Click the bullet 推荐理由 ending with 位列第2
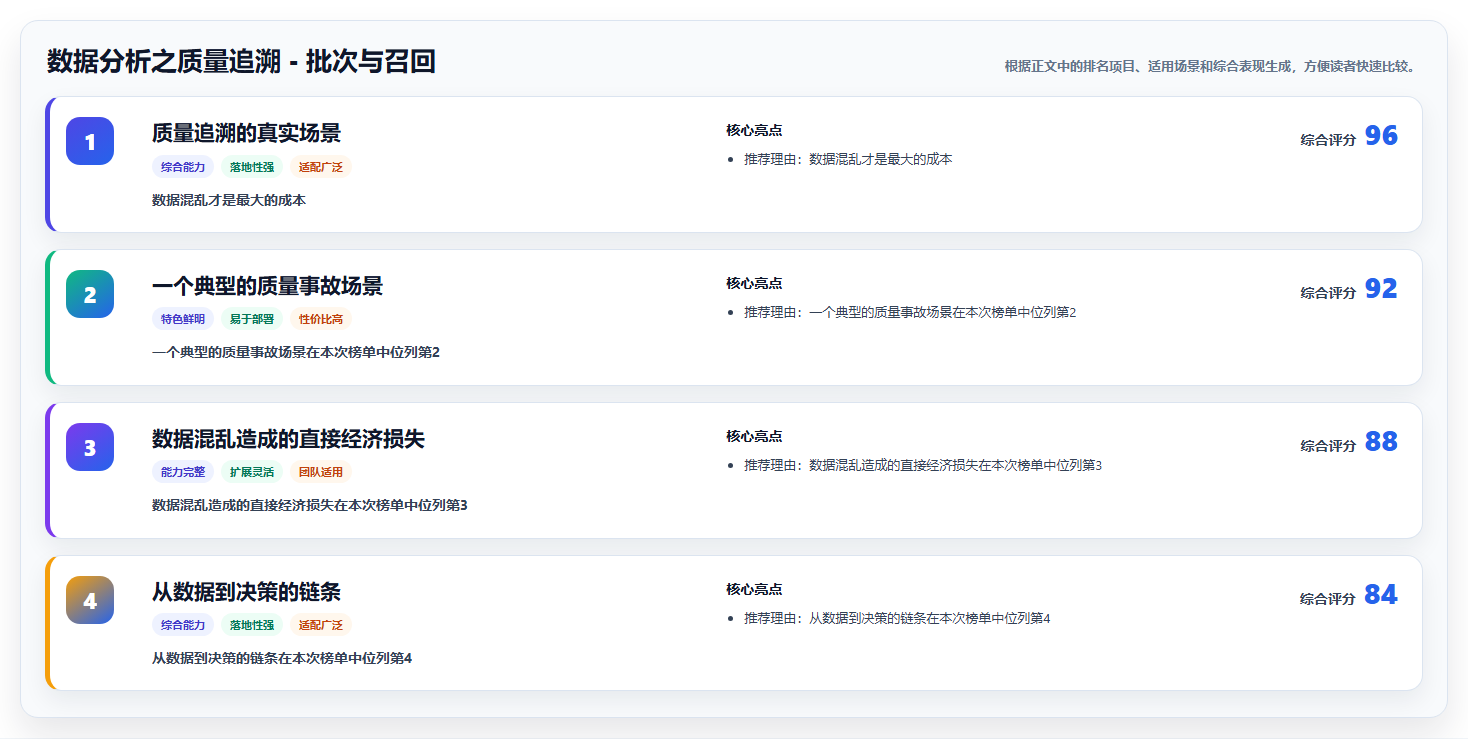Image resolution: width=1468 pixels, height=739 pixels. click(x=910, y=312)
